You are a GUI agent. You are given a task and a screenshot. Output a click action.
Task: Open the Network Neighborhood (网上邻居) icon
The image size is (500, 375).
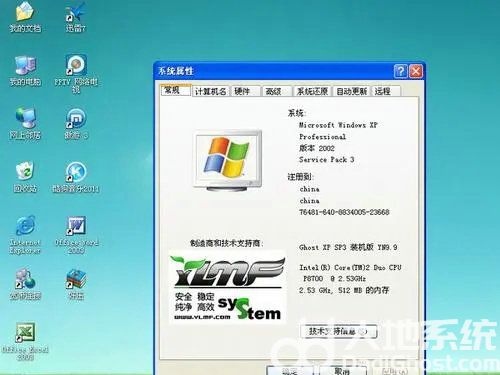tap(25, 123)
